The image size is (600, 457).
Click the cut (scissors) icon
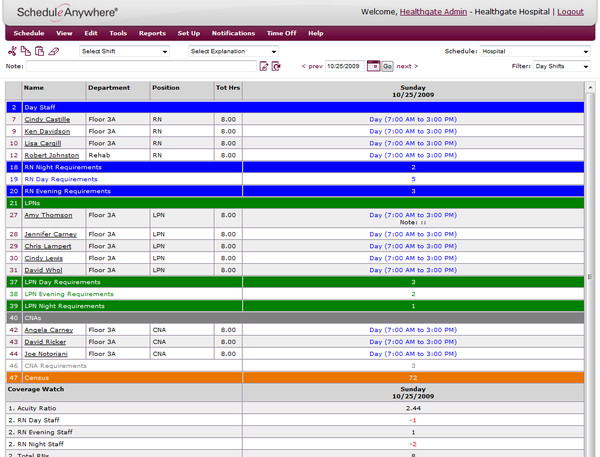coord(12,51)
